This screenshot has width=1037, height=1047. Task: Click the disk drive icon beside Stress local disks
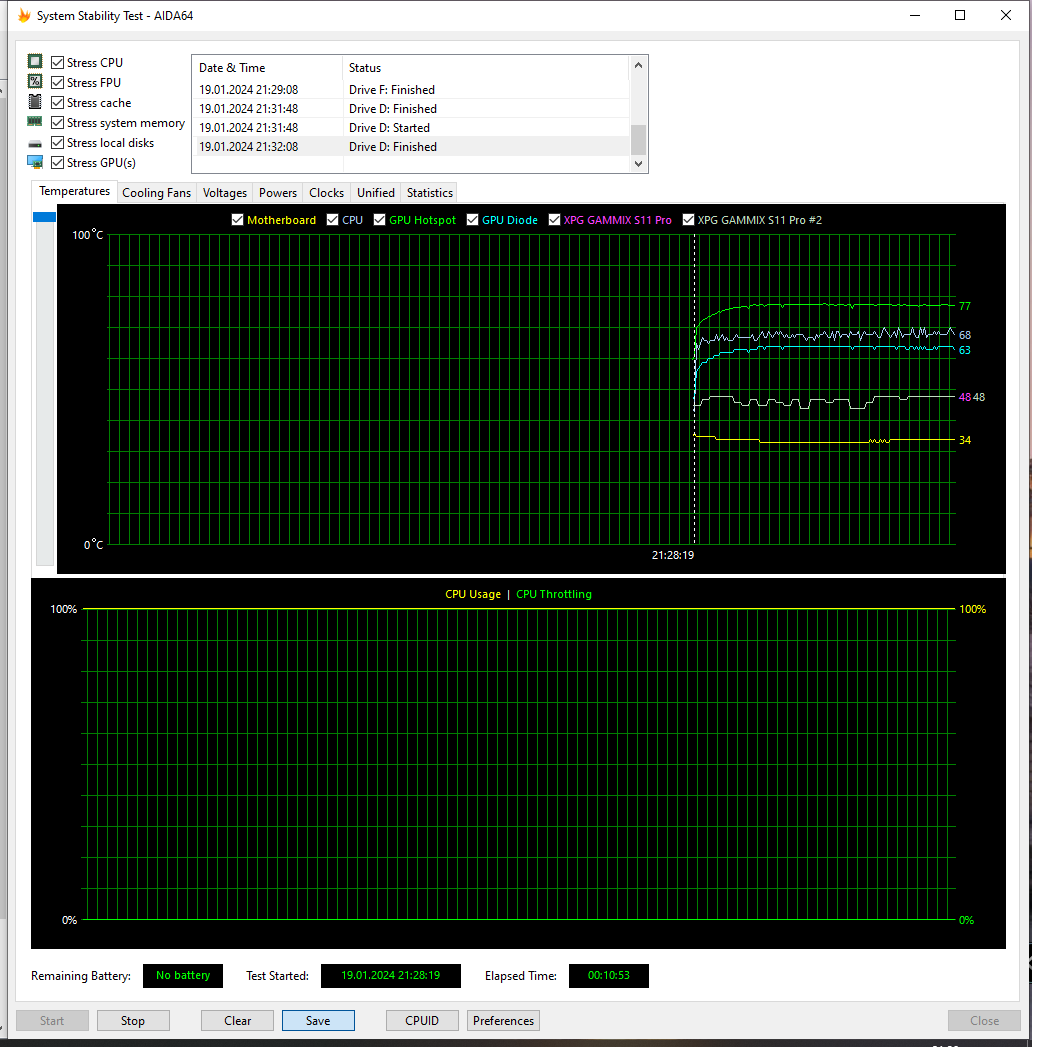tap(35, 143)
